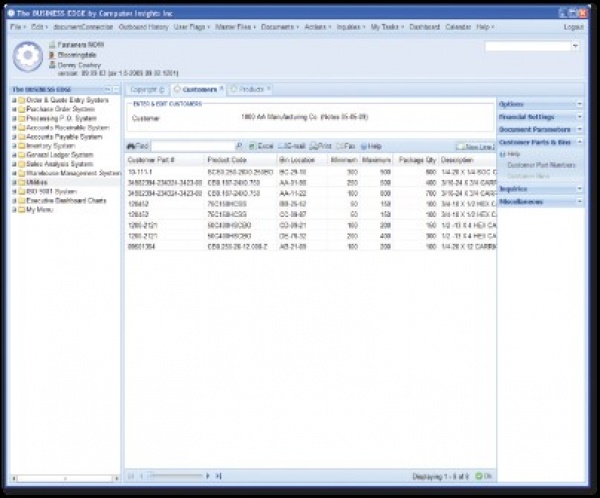Open Customer Part Numbers link
This screenshot has width=600, height=498.
tap(541, 165)
